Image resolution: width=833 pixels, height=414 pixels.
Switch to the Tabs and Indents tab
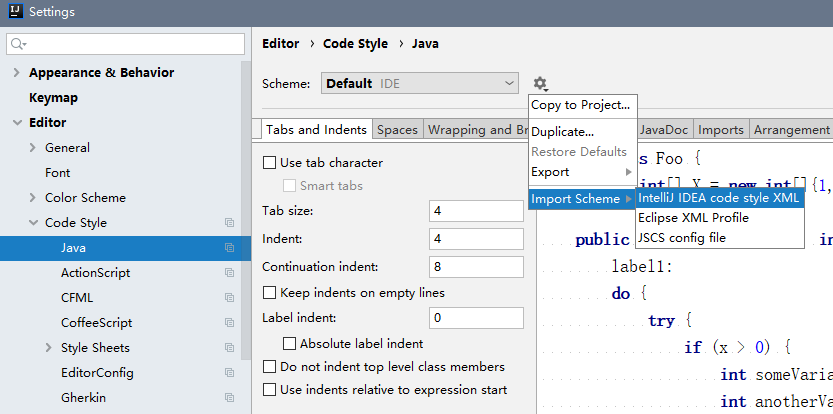(x=317, y=130)
